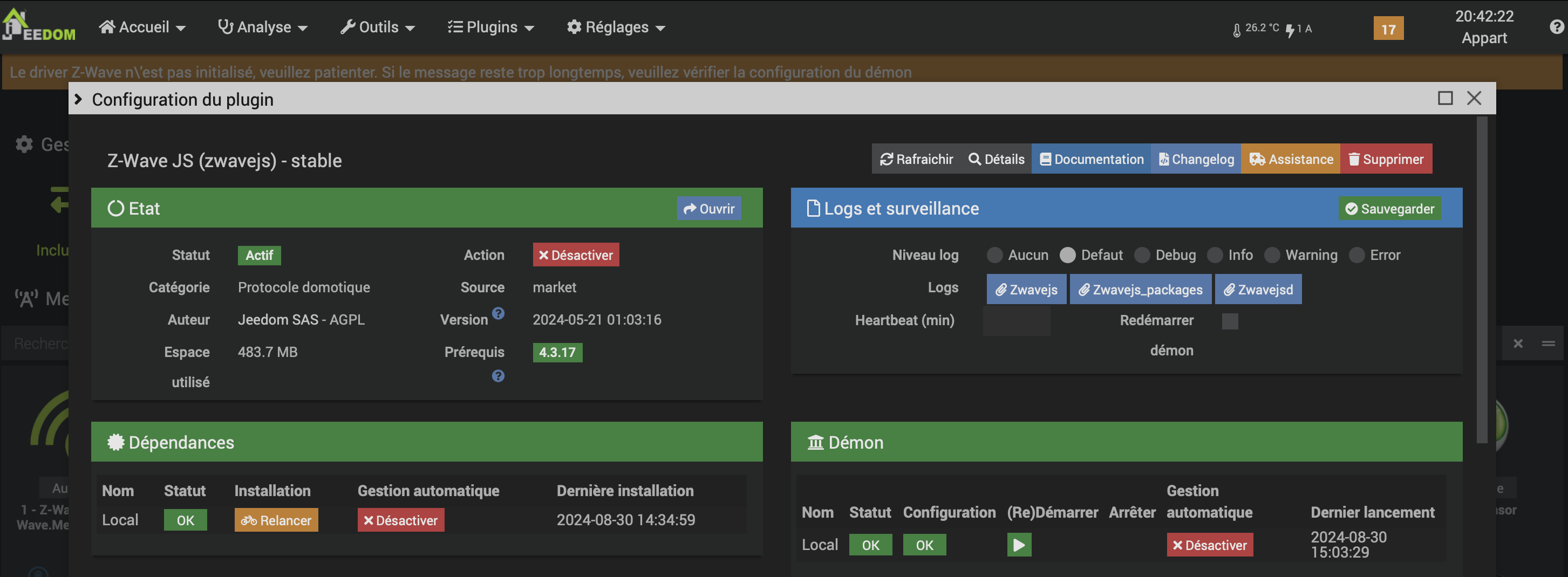This screenshot has width=1568, height=577.
Task: Open the Zwavejs_packages log
Action: pos(1141,289)
